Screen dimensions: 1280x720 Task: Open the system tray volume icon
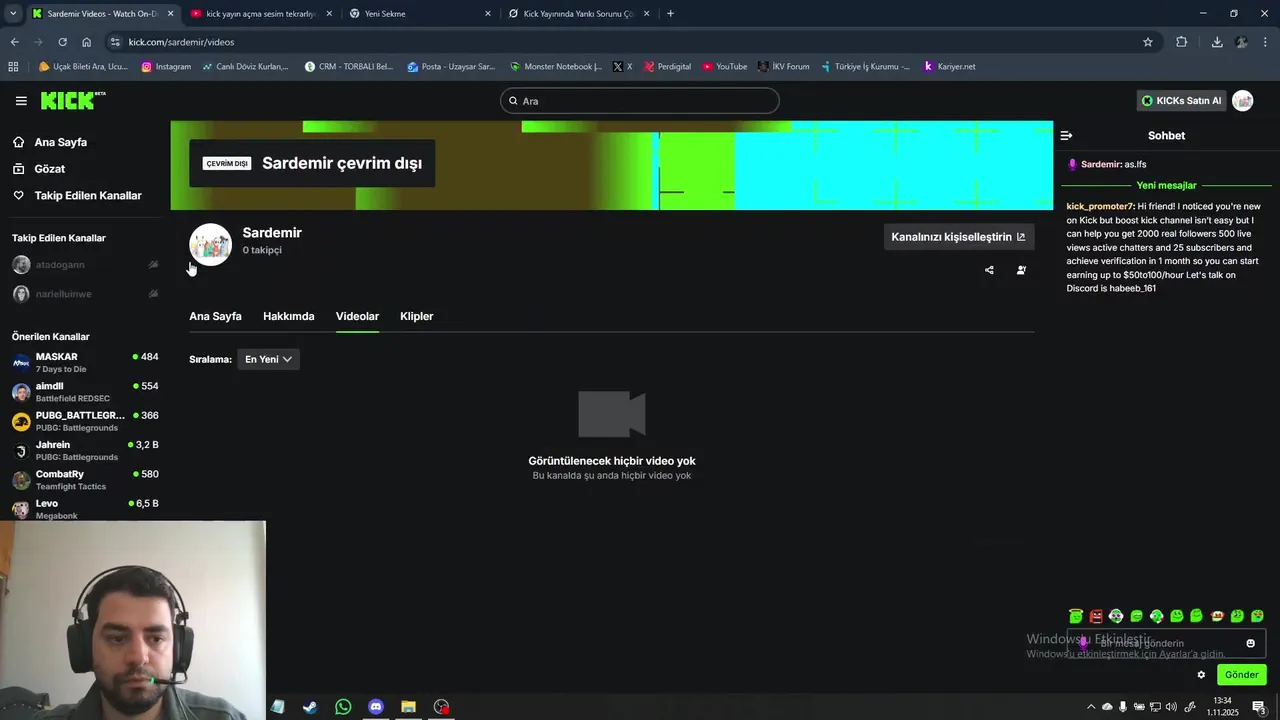(x=1173, y=707)
